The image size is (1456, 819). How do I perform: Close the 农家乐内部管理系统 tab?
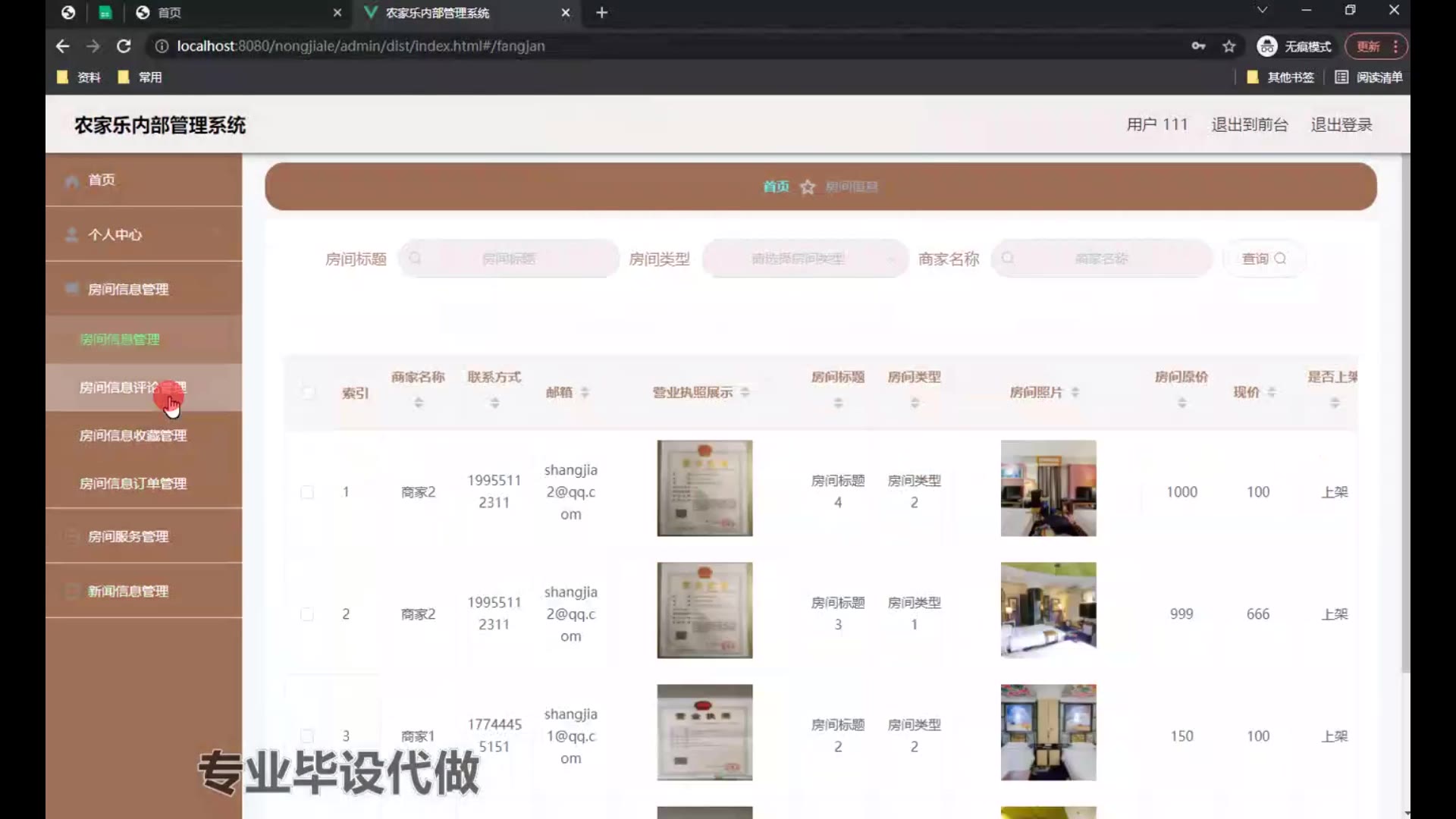pyautogui.click(x=566, y=13)
